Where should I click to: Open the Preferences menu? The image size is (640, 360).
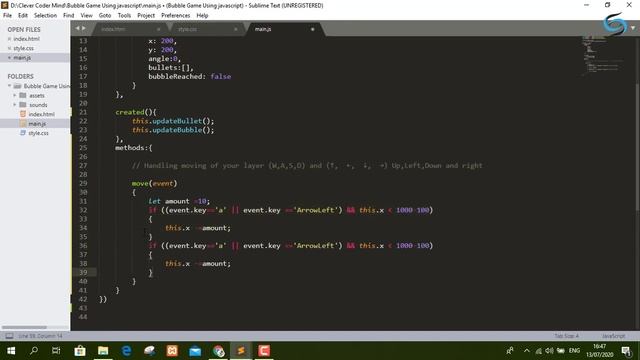click(176, 16)
